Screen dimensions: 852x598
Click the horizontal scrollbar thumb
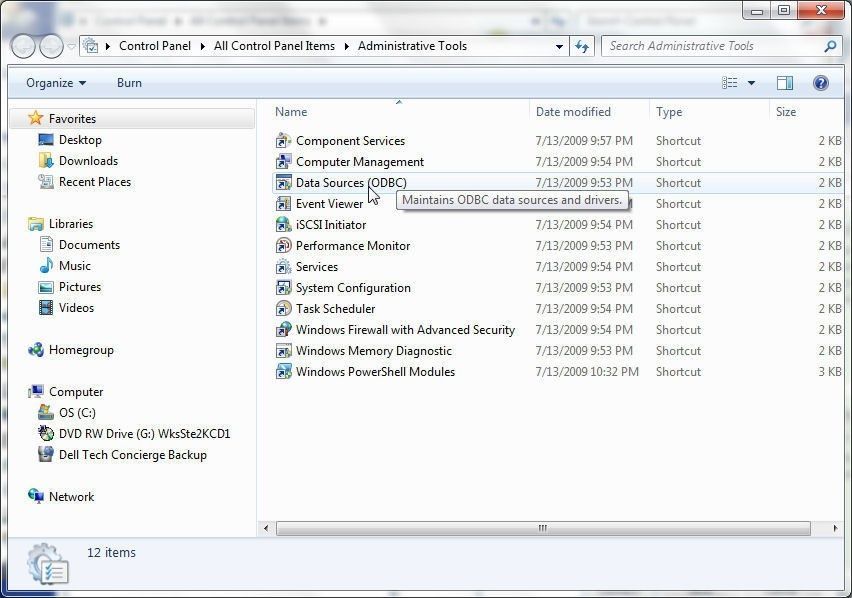(543, 528)
